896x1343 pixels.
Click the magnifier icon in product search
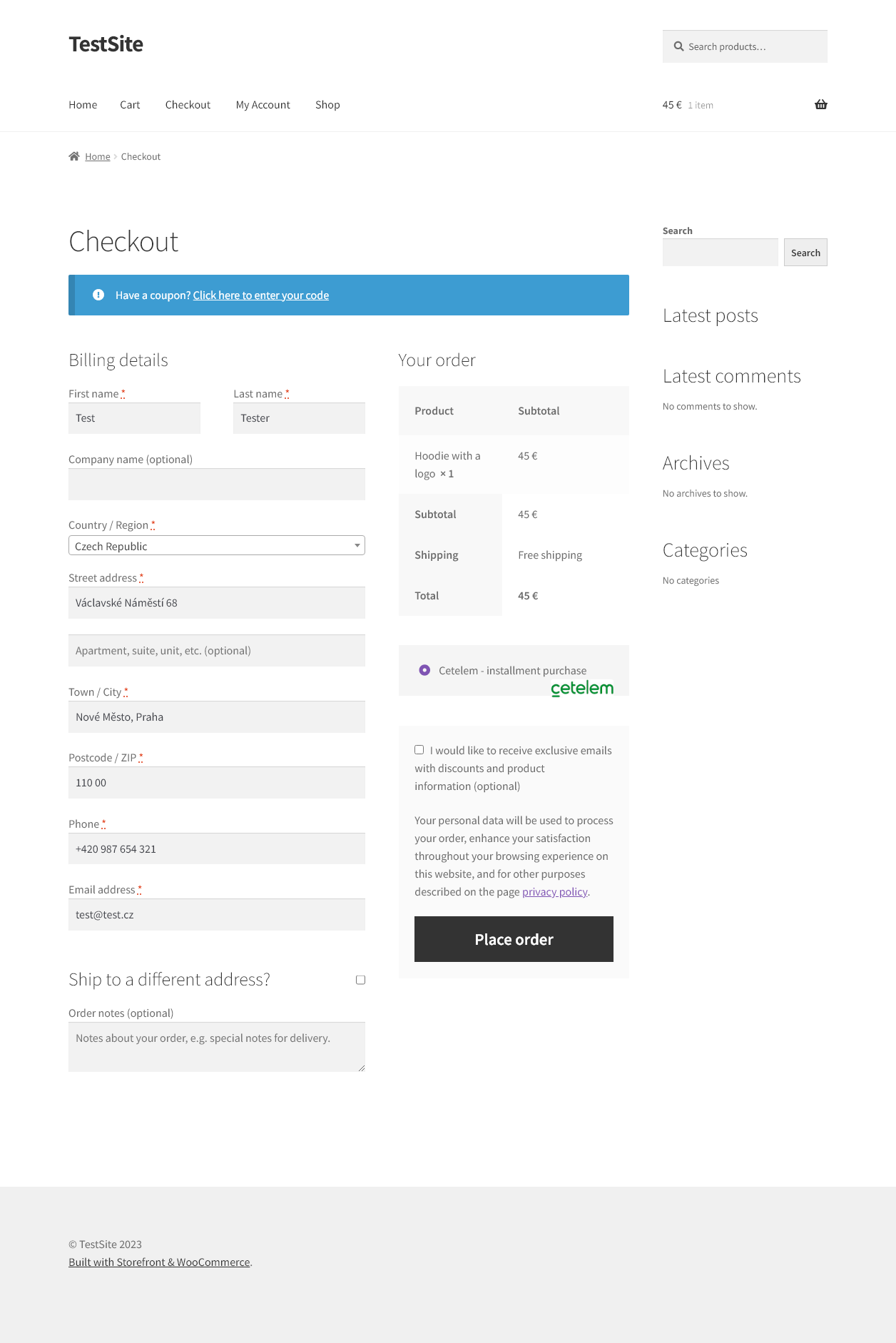678,46
